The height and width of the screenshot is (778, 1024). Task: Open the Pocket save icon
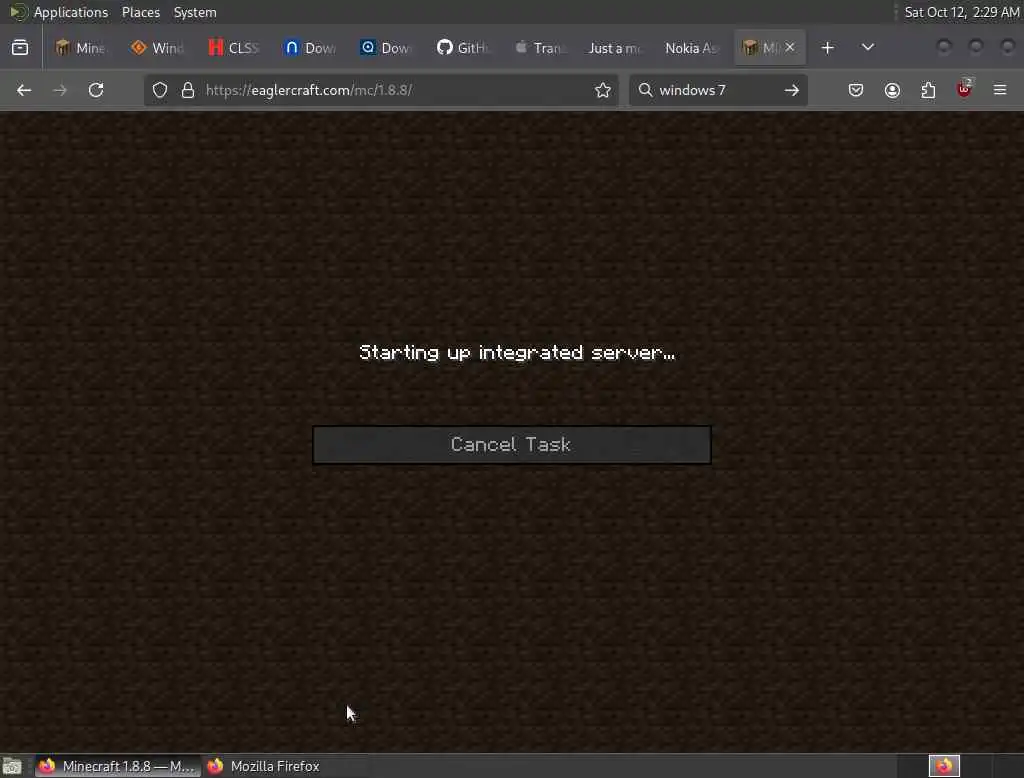coord(856,90)
